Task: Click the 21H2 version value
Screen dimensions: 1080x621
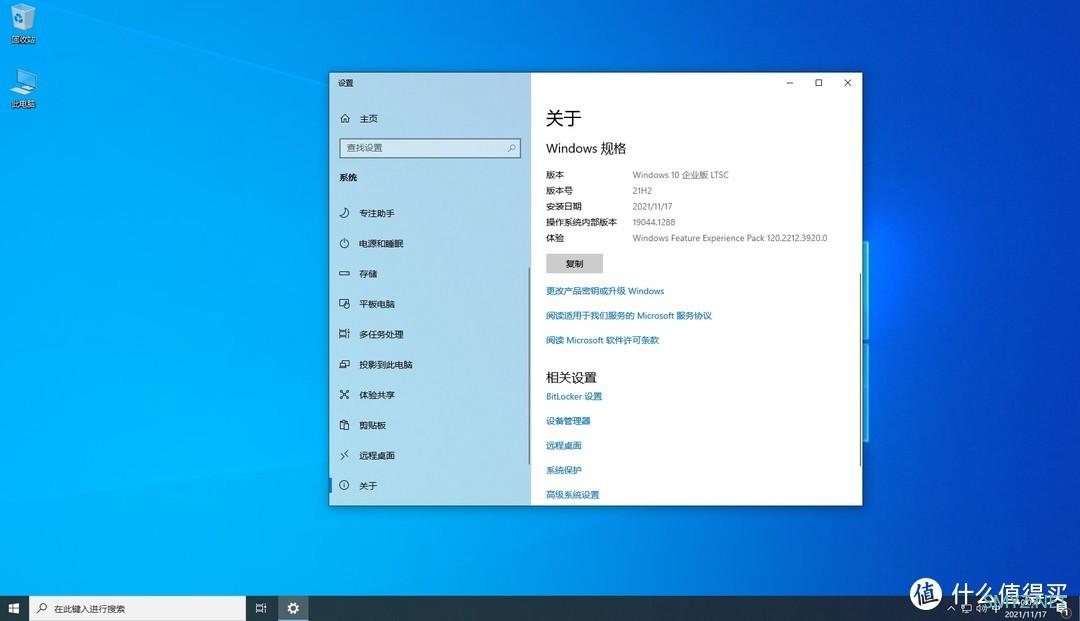Action: 642,191
